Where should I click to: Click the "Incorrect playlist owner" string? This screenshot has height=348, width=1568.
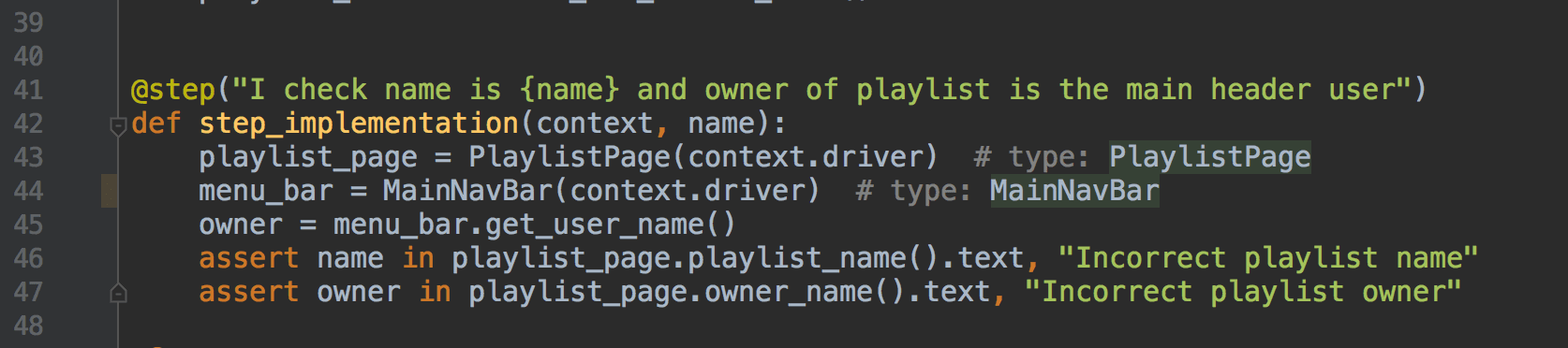click(x=1243, y=292)
